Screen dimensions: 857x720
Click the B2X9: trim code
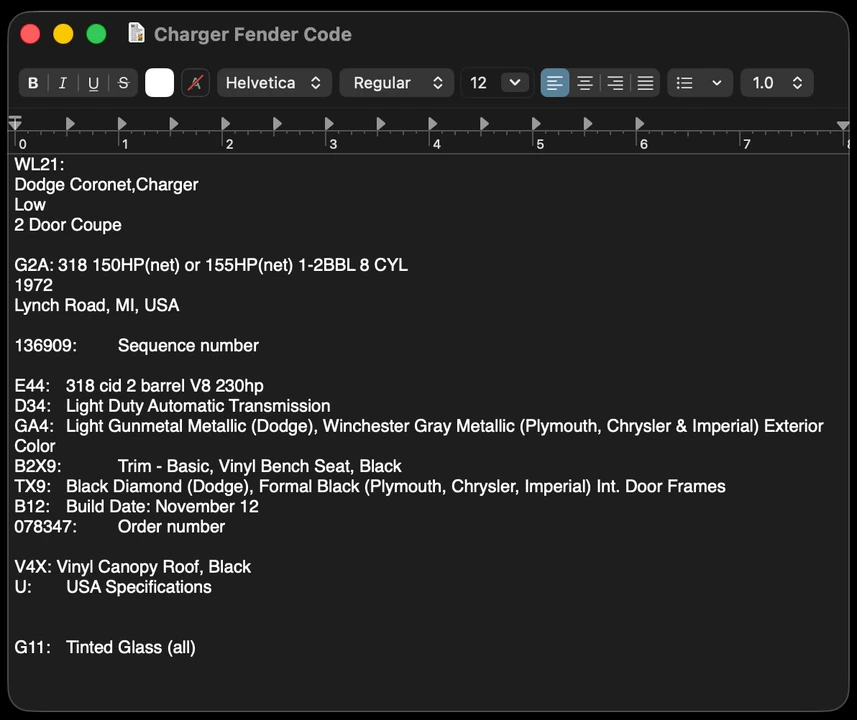[38, 466]
